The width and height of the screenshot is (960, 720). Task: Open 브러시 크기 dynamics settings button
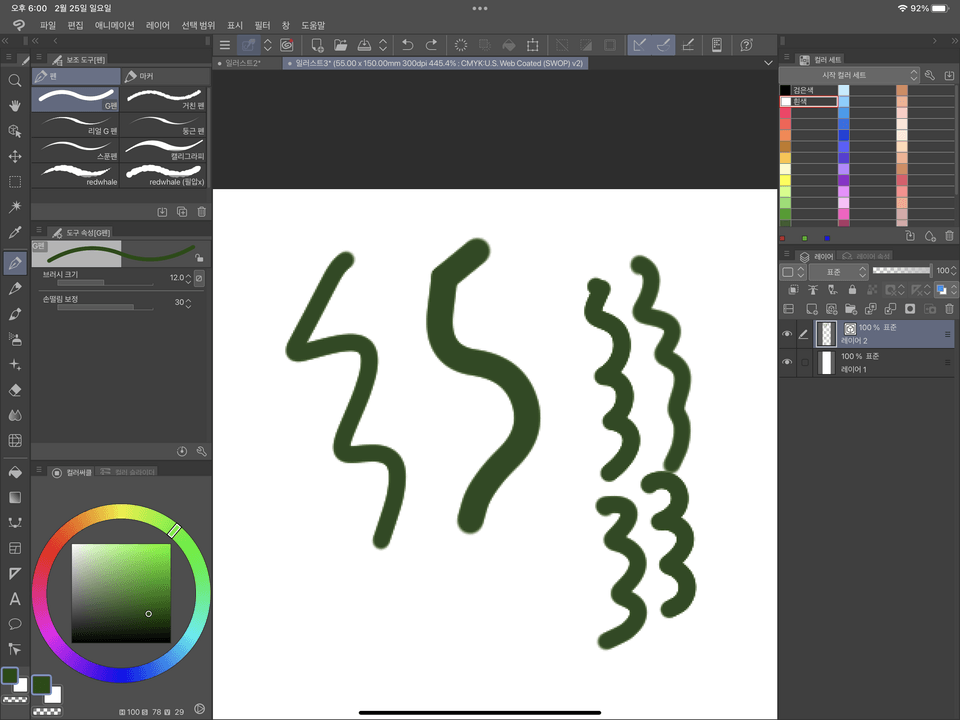point(199,278)
